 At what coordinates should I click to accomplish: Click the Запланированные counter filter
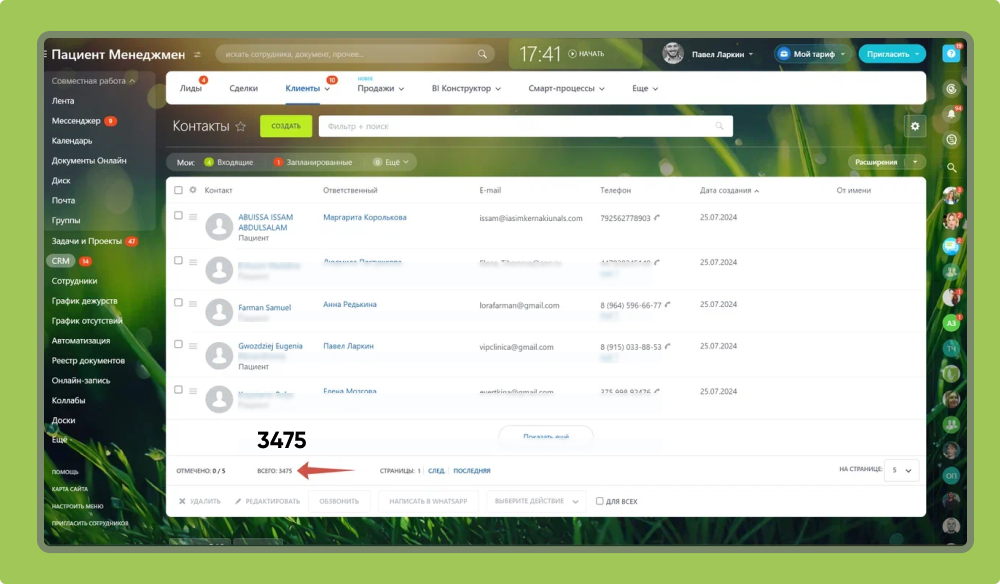[313, 162]
